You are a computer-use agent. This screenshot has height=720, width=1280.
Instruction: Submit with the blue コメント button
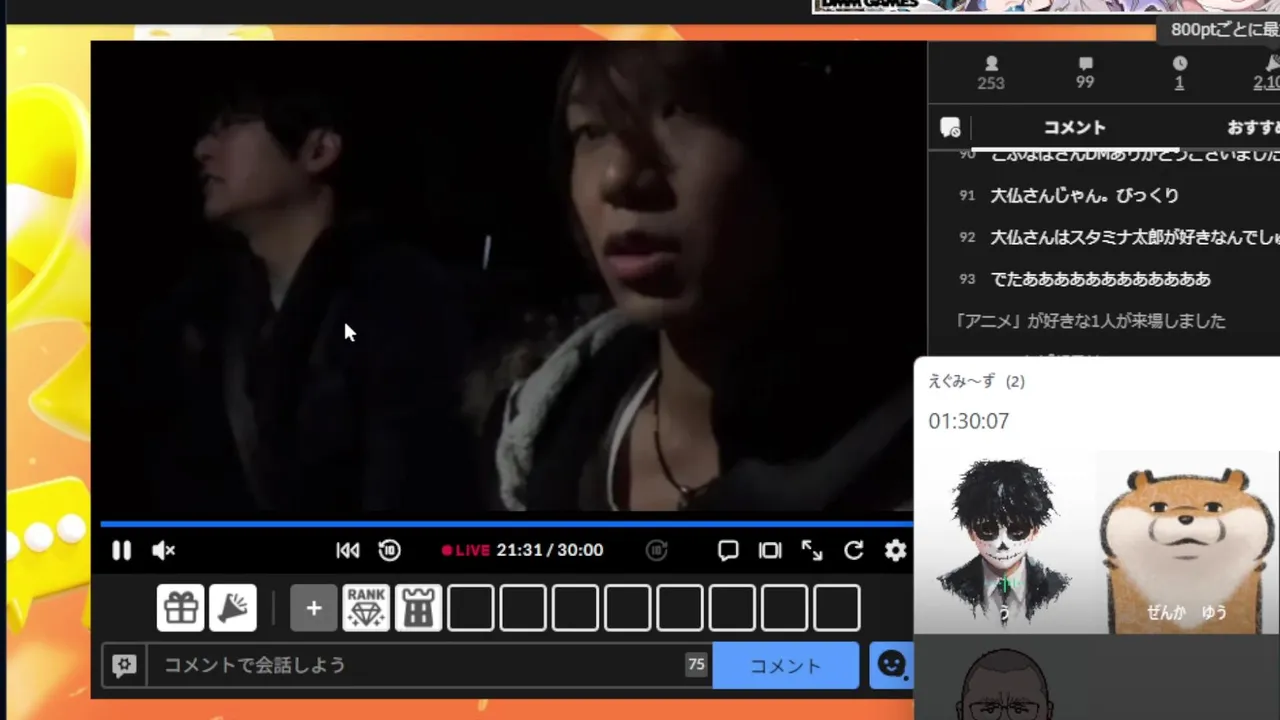tap(786, 665)
